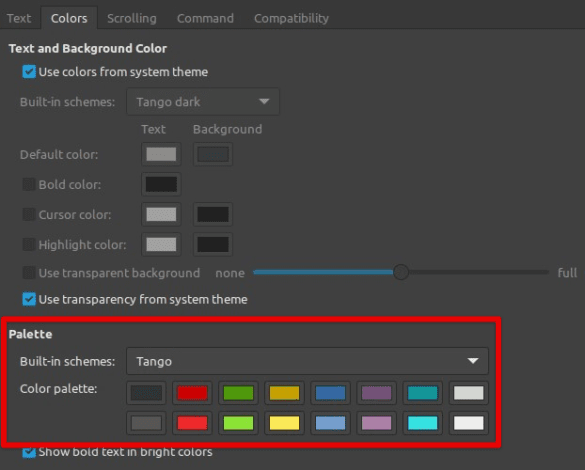Pick the bright green palette swatch
The width and height of the screenshot is (585, 470).
pos(238,423)
